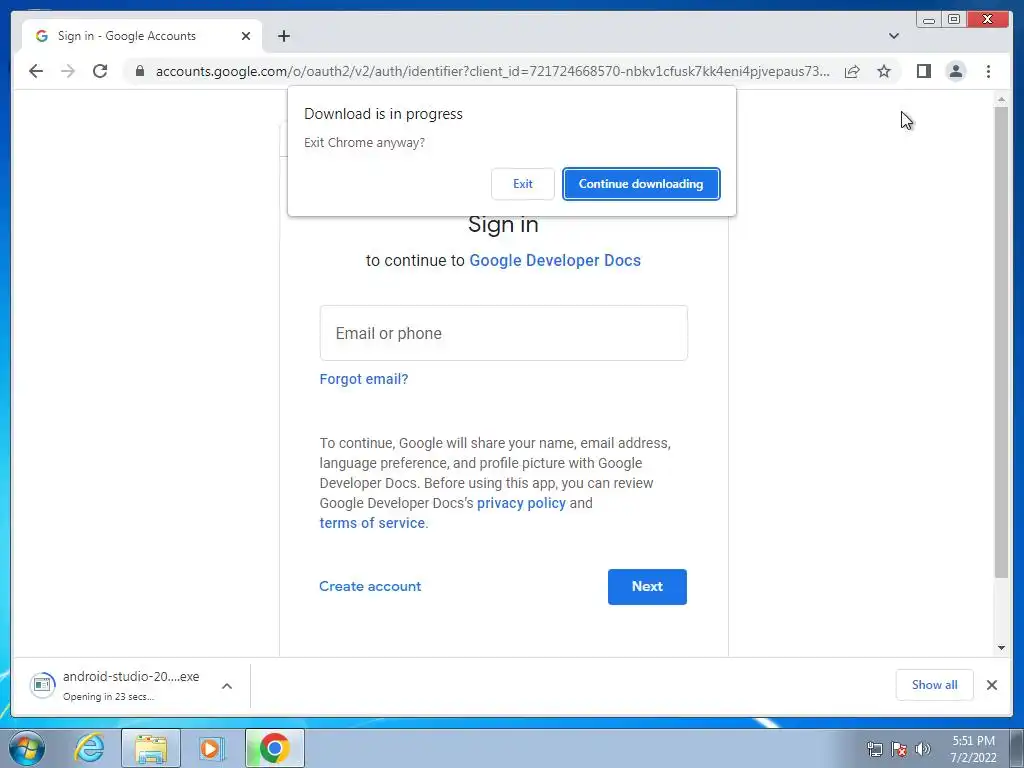The width and height of the screenshot is (1024, 768).
Task: Click the page scrollbar down arrow
Action: (x=1001, y=648)
